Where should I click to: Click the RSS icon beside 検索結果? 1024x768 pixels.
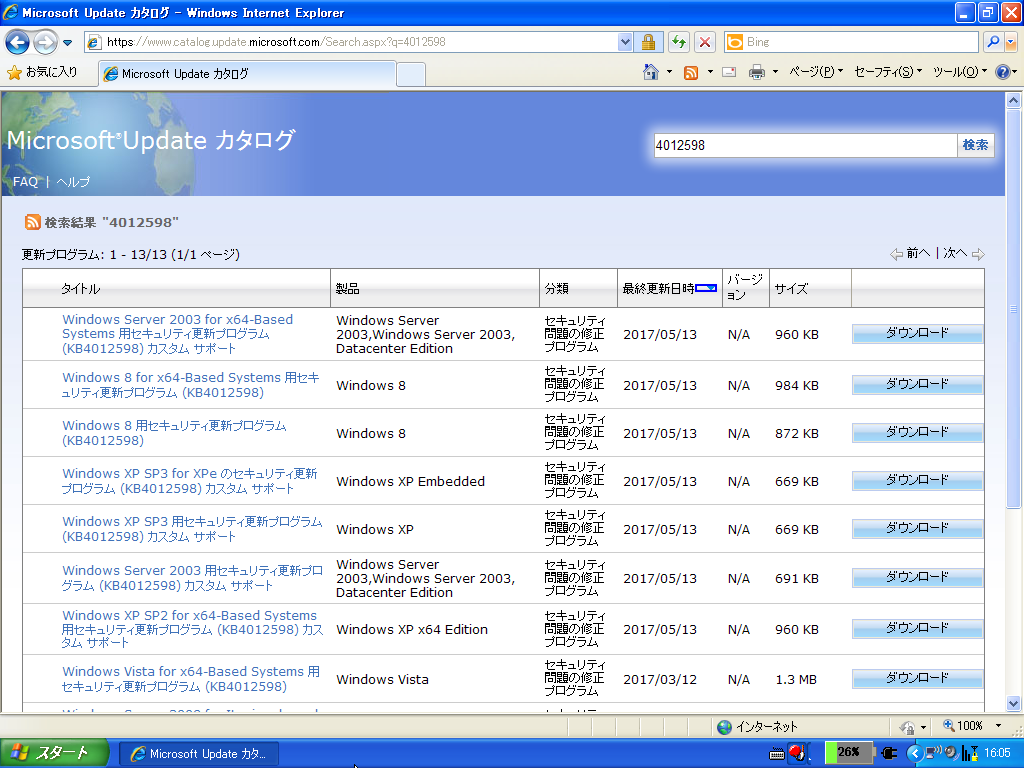click(33, 222)
